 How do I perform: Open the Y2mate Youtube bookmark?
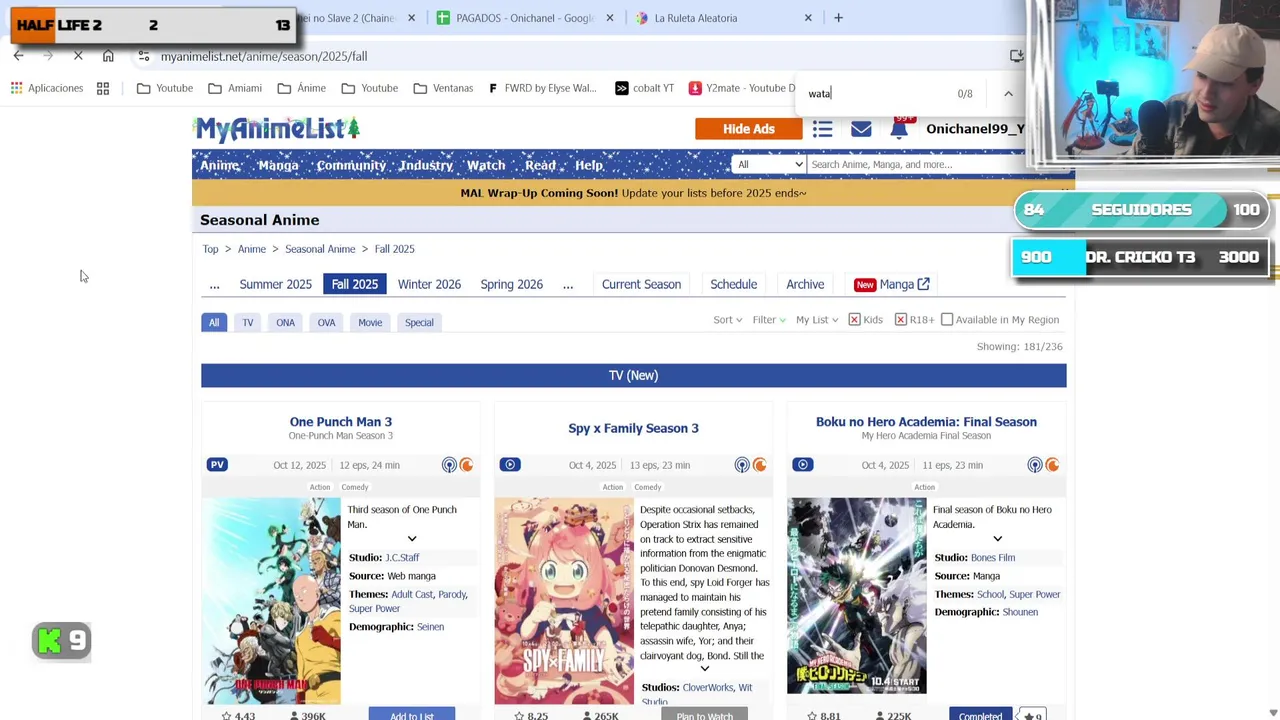[x=742, y=88]
